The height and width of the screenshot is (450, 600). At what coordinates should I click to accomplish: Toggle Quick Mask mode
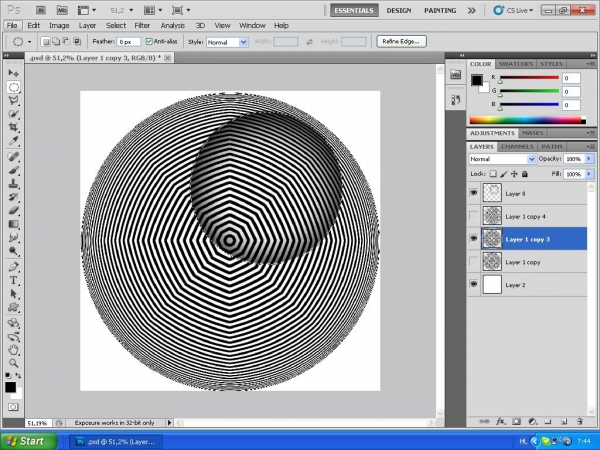tap(13, 407)
